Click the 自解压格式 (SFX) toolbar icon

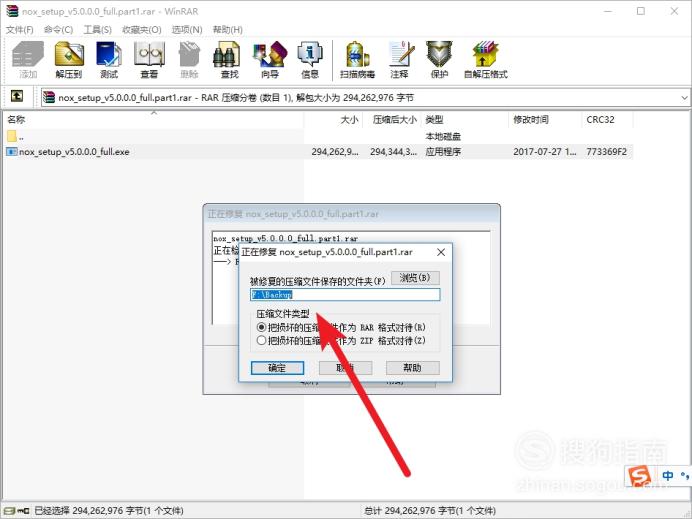tap(485, 60)
